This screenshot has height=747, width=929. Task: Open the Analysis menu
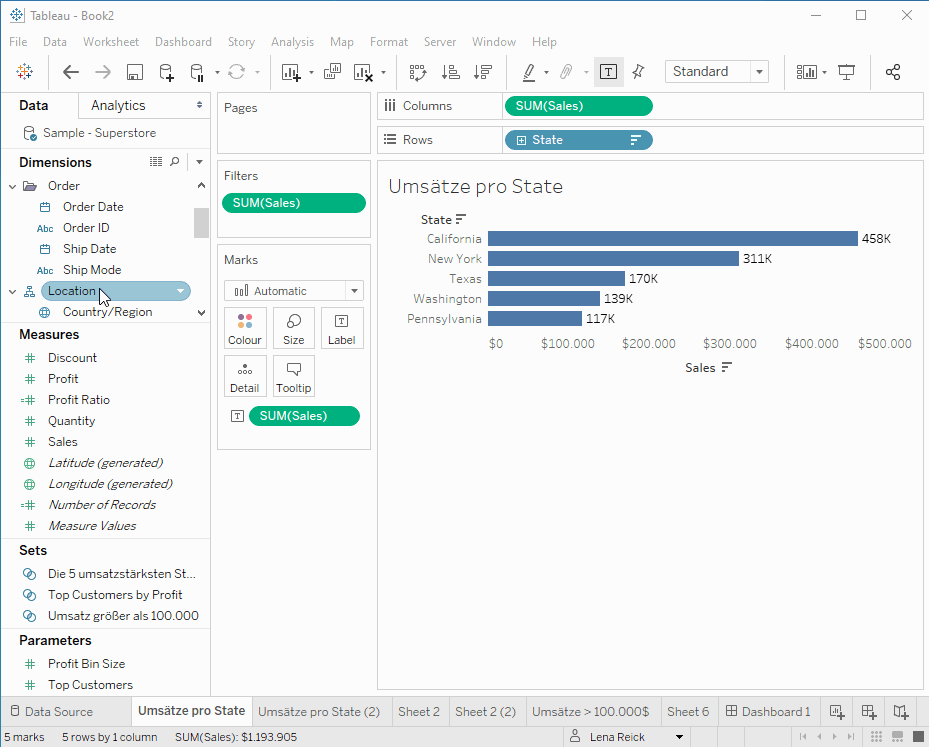[292, 42]
